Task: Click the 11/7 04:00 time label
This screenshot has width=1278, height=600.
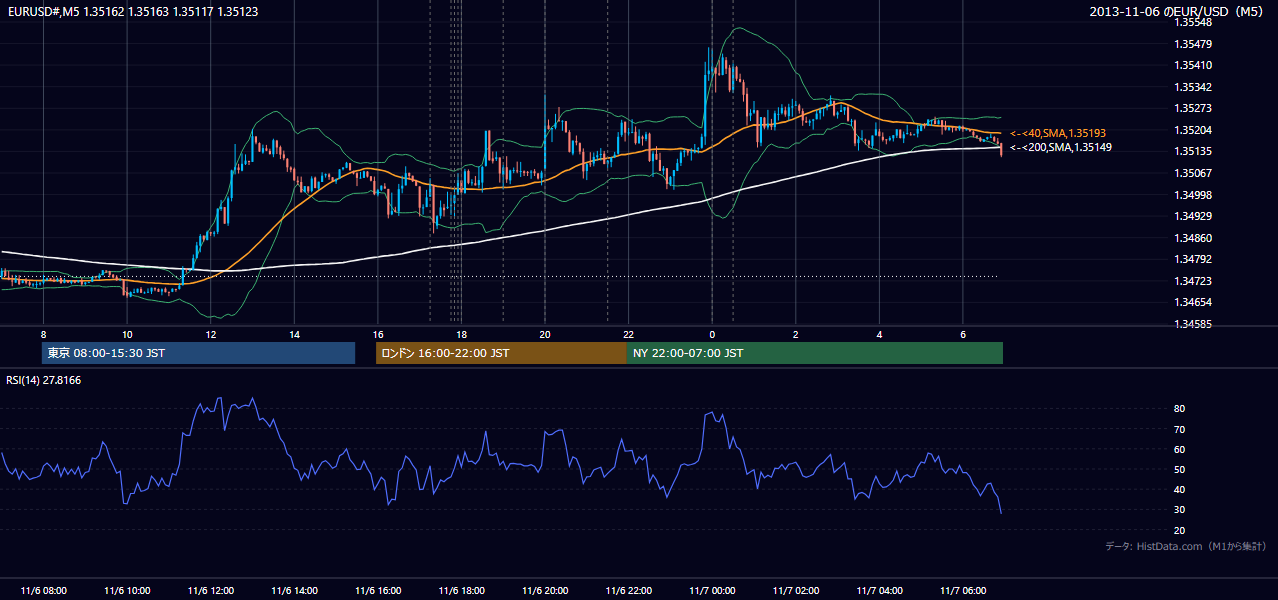Action: pos(878,591)
